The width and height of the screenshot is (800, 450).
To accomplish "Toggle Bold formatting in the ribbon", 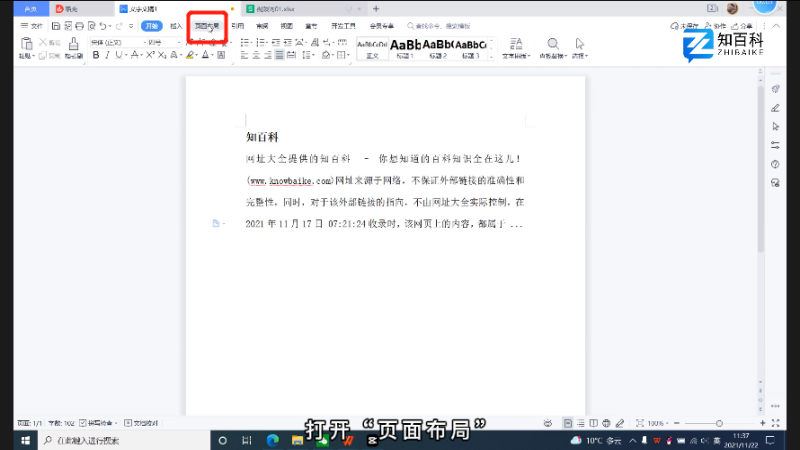I will coord(96,56).
